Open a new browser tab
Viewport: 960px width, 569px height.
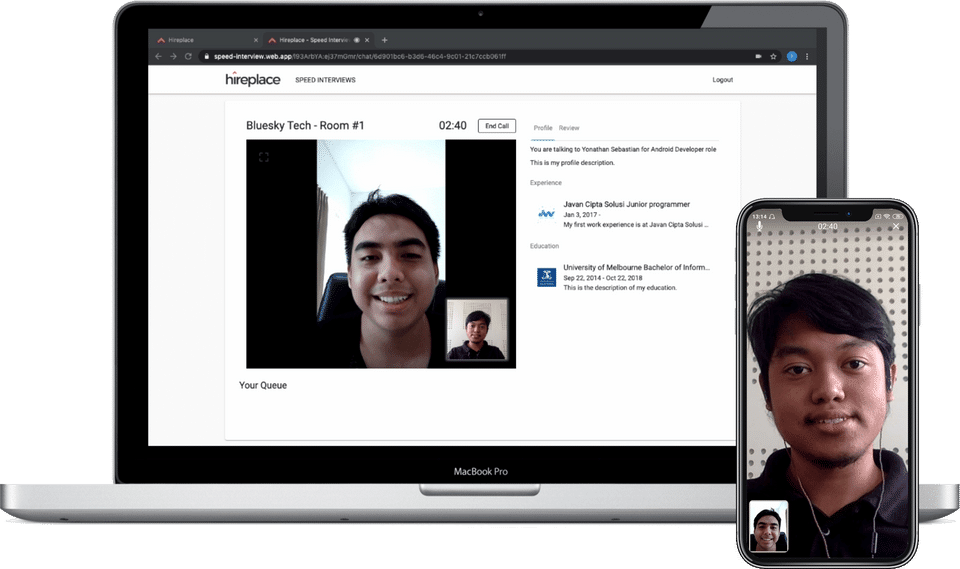pyautogui.click(x=384, y=40)
